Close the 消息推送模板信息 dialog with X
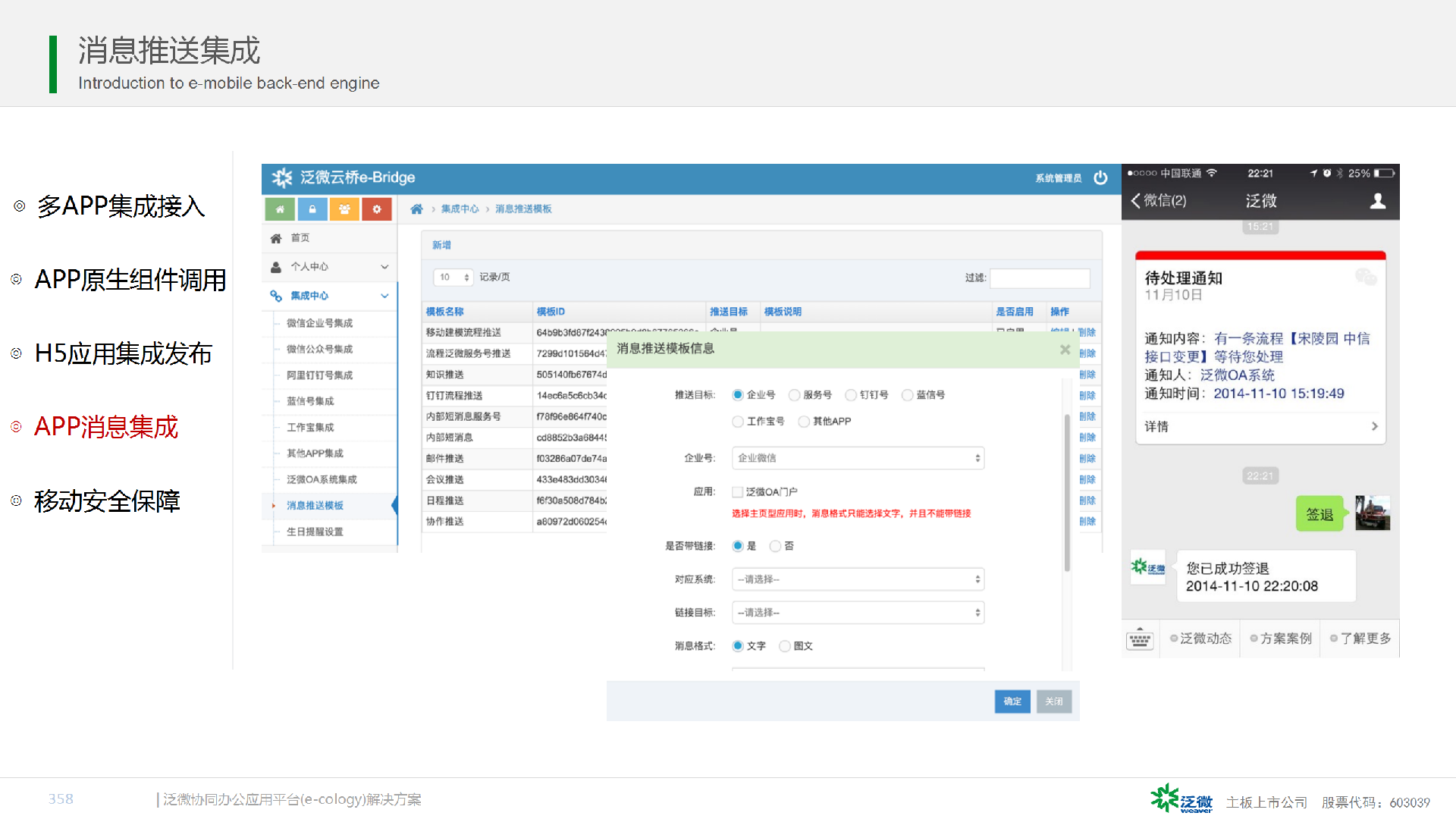This screenshot has height=819, width=1456. (1065, 350)
